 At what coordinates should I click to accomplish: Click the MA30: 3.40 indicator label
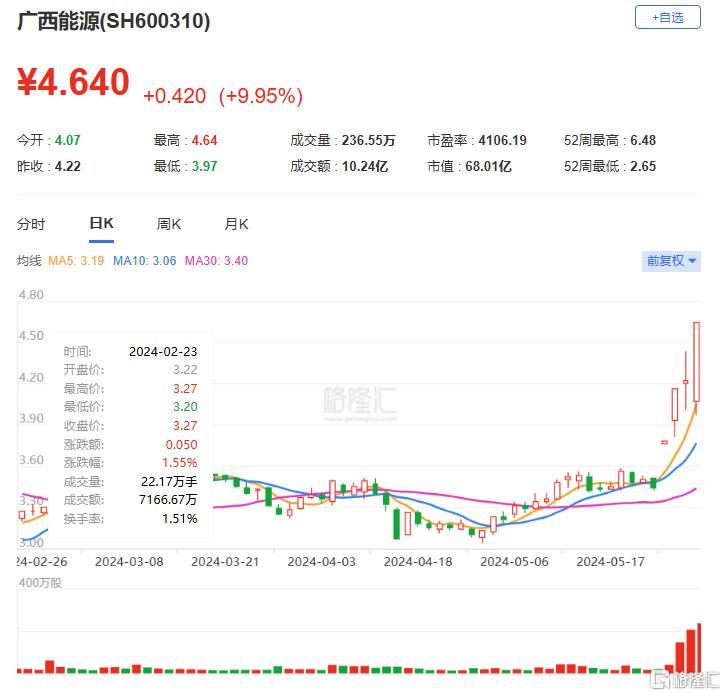point(216,261)
